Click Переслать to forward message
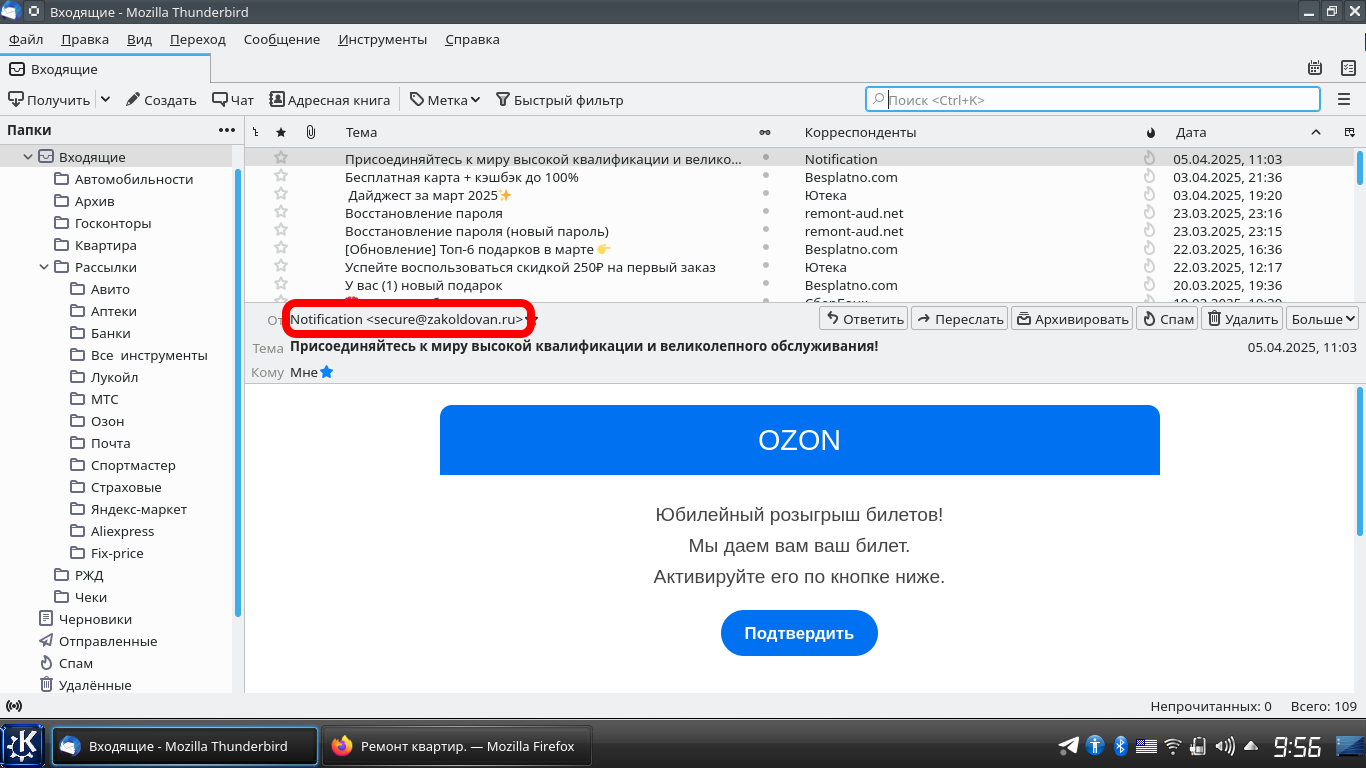The image size is (1366, 768). point(959,319)
